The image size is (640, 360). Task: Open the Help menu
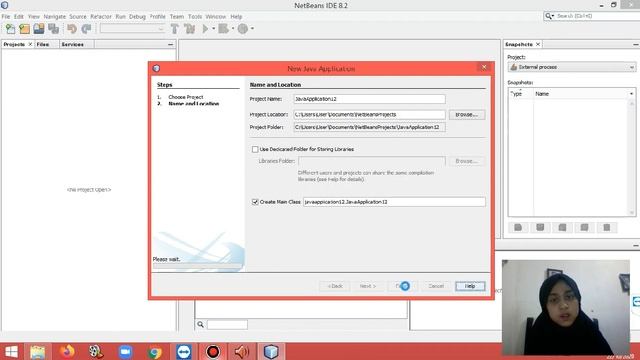coord(236,17)
